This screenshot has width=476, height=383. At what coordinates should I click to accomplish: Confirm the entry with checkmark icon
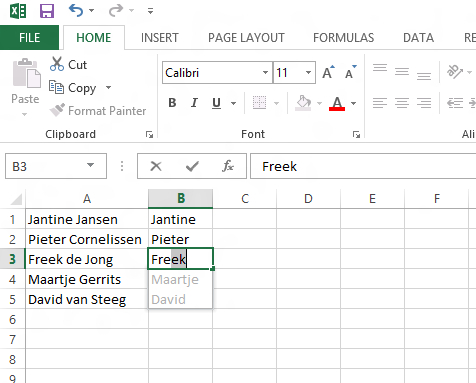(x=192, y=166)
